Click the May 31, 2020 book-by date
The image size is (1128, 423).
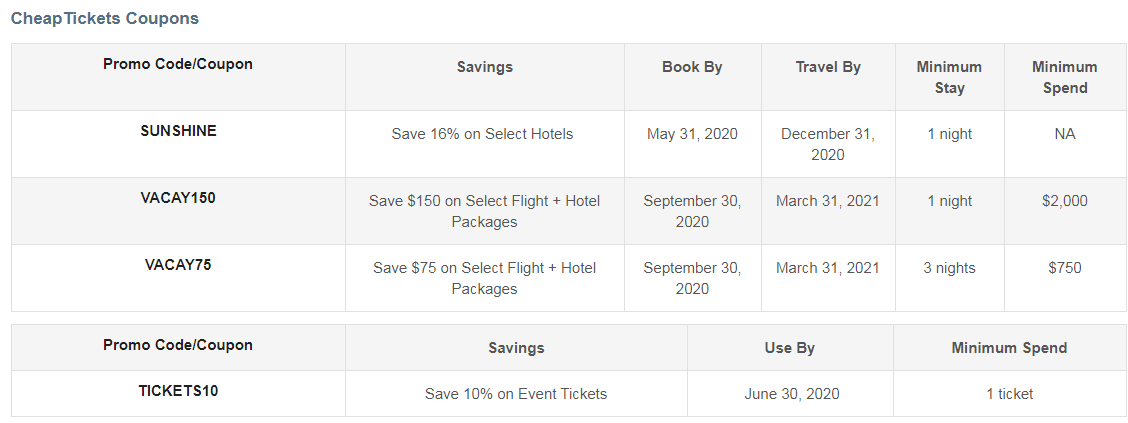tap(692, 134)
